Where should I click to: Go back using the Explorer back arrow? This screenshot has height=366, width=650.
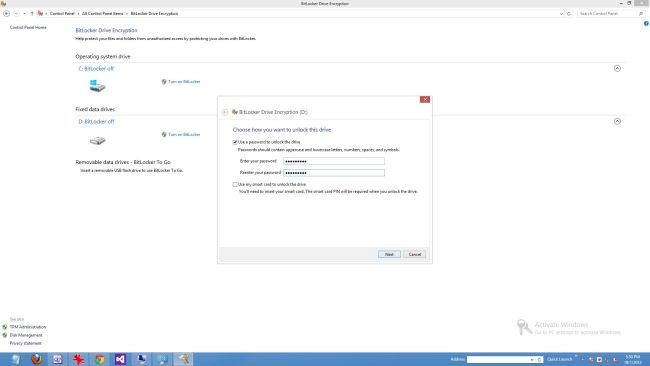click(7, 14)
